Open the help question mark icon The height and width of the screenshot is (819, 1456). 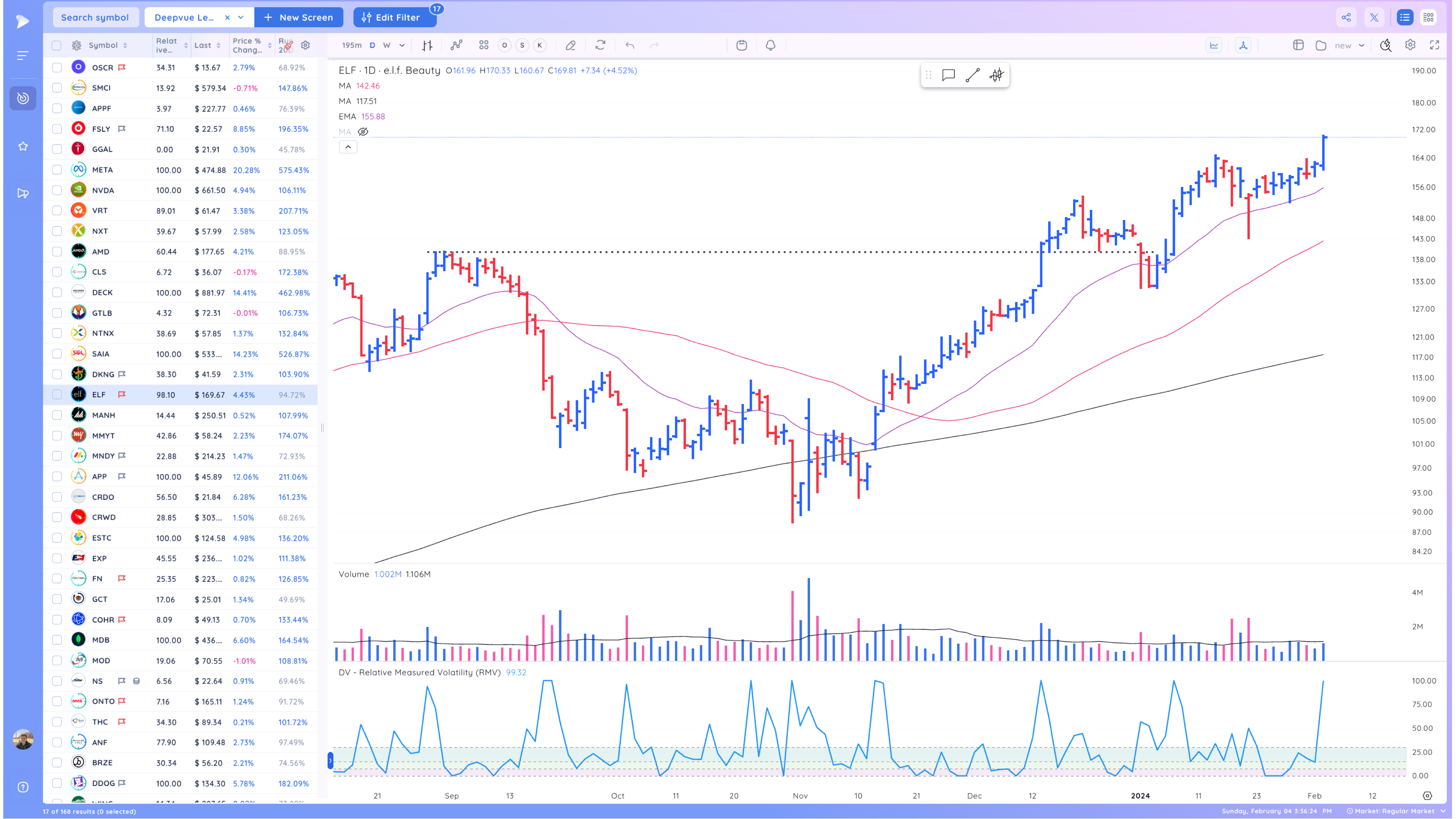23,787
